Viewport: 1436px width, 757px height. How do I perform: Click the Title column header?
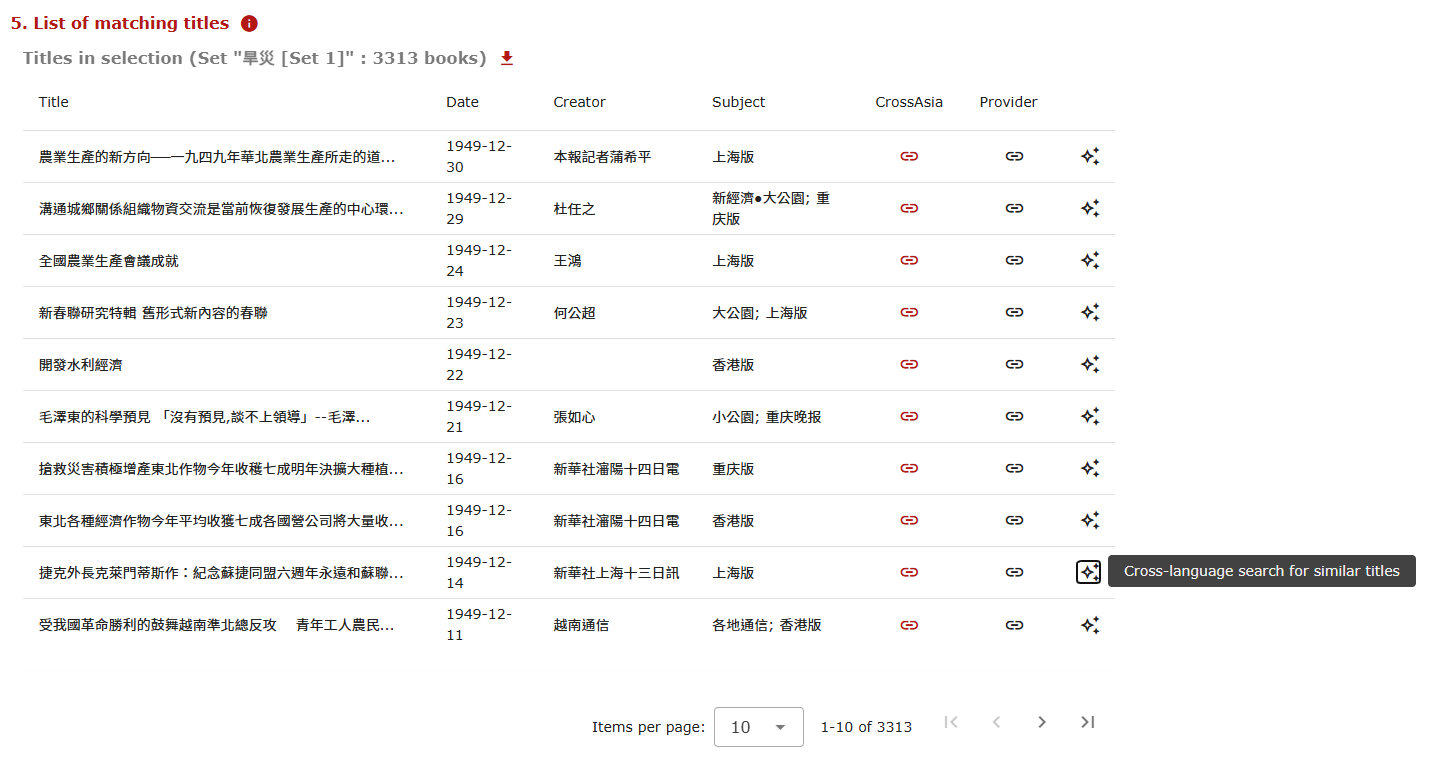(x=54, y=102)
